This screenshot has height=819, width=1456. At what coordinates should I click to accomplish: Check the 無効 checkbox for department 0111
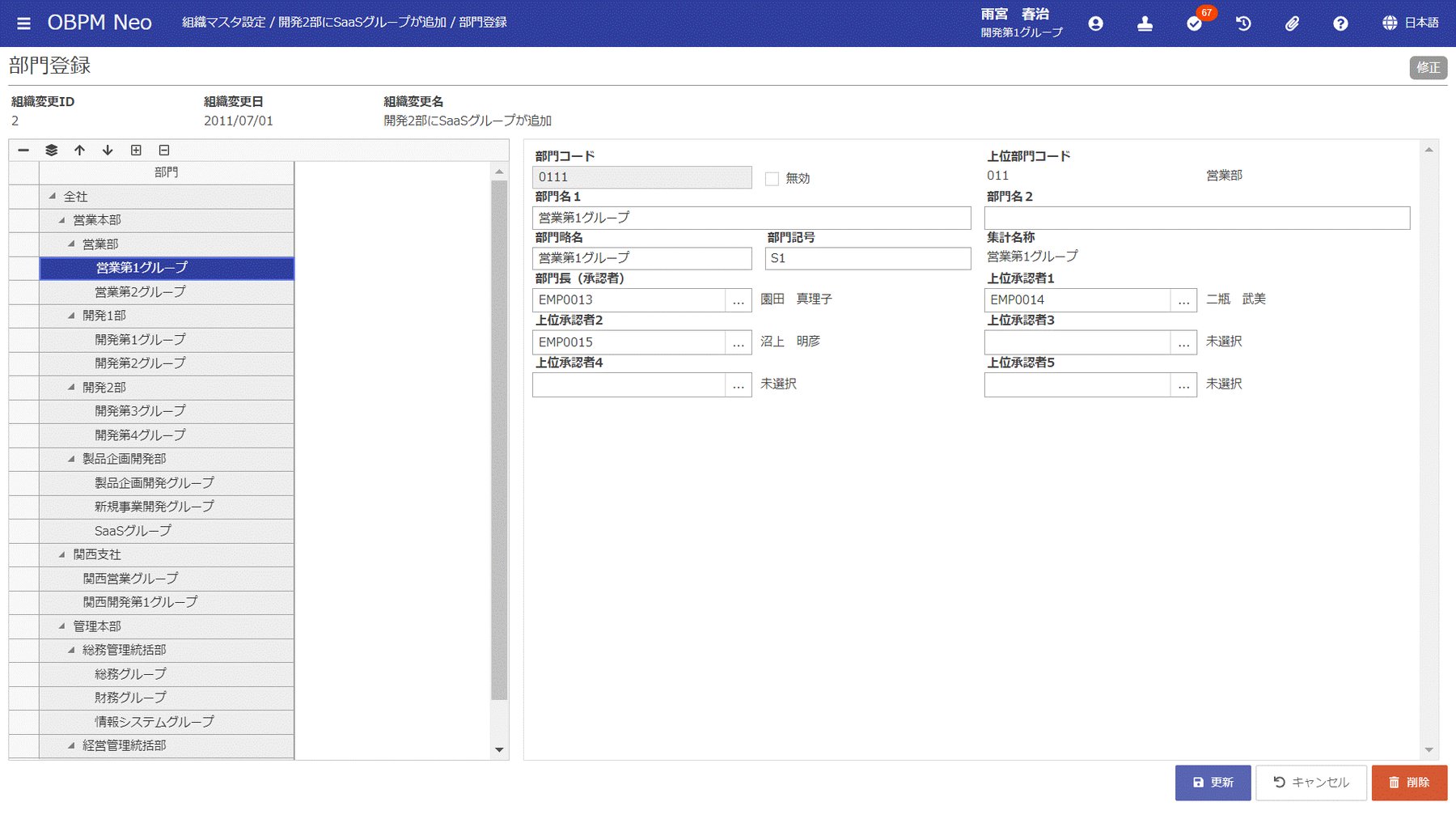772,178
